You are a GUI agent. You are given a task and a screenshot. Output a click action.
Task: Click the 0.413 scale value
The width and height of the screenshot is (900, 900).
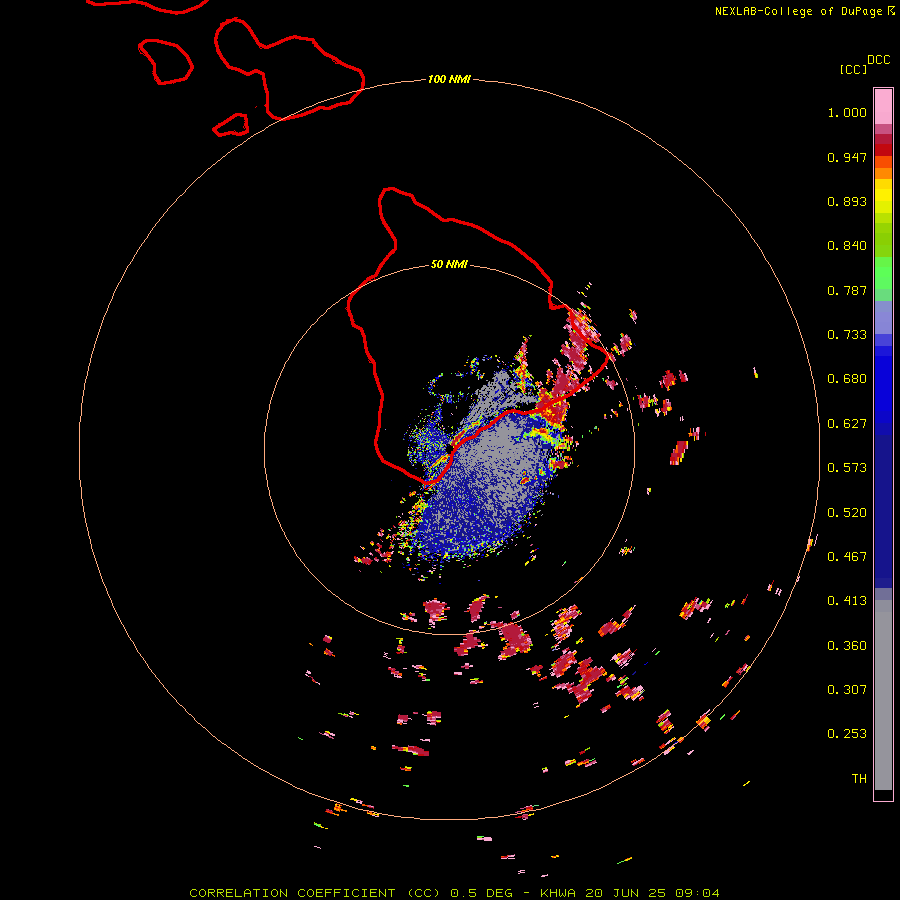847,601
